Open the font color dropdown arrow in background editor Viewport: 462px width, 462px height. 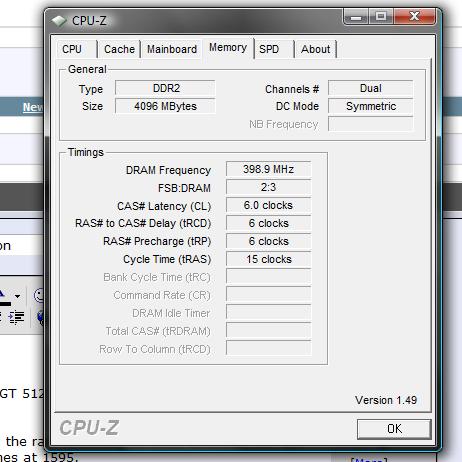[17, 296]
